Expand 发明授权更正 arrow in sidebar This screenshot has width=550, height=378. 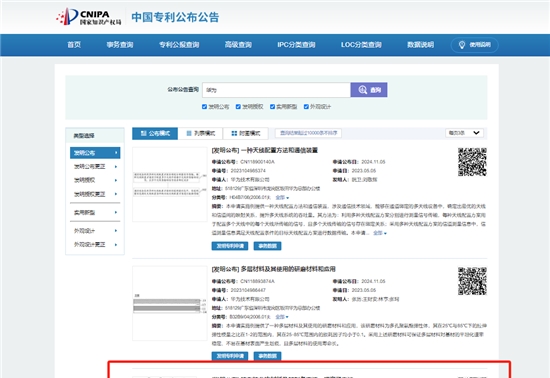click(x=116, y=194)
